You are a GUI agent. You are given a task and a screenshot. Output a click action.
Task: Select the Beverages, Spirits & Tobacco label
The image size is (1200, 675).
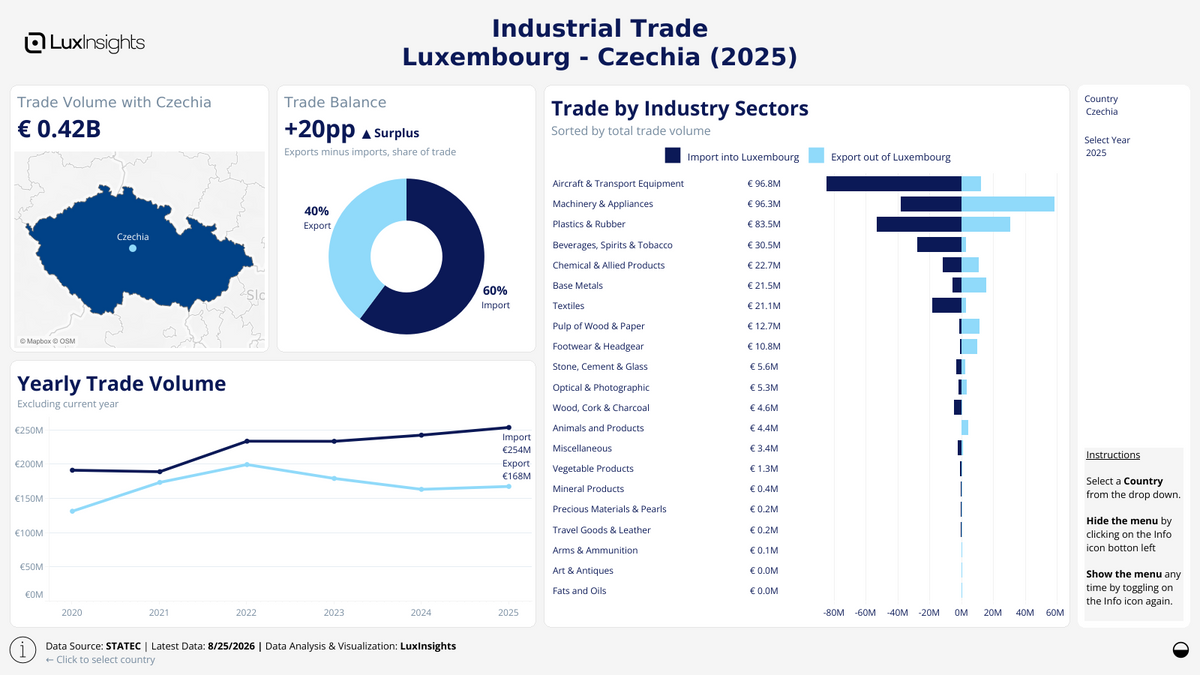[x=612, y=245]
